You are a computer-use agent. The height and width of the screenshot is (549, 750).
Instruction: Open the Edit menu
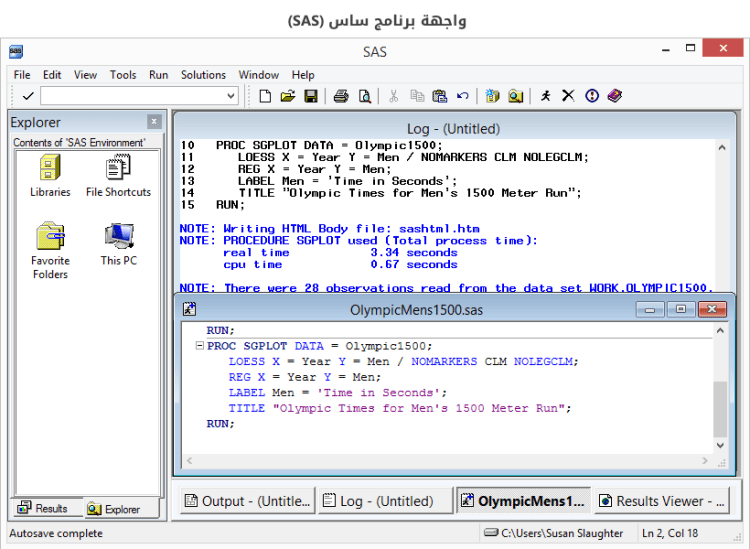coord(52,75)
